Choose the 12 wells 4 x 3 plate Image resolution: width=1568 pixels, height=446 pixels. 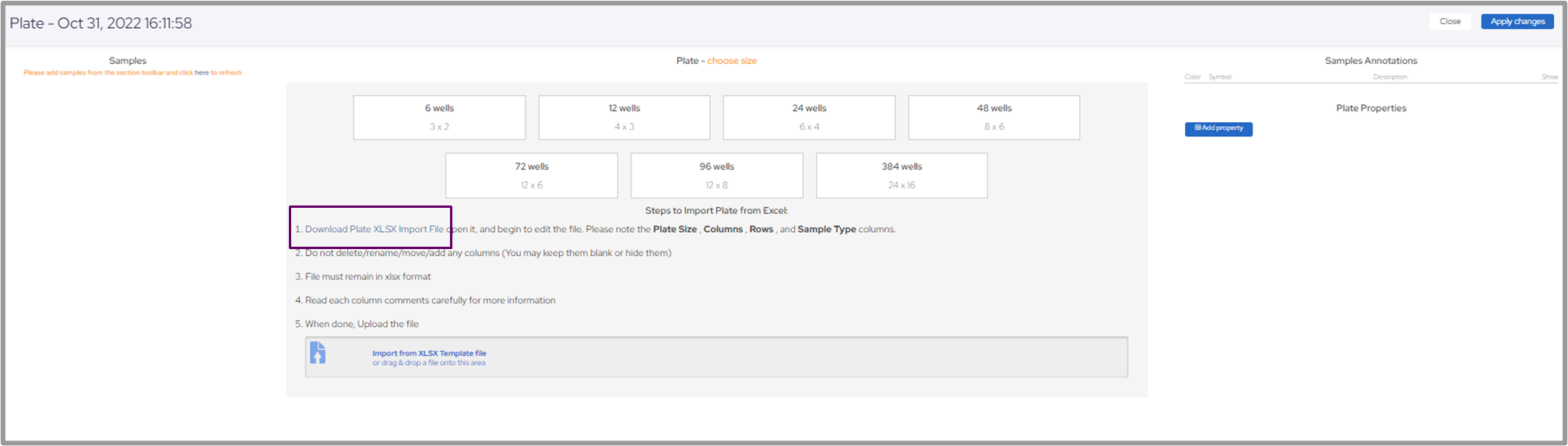624,118
